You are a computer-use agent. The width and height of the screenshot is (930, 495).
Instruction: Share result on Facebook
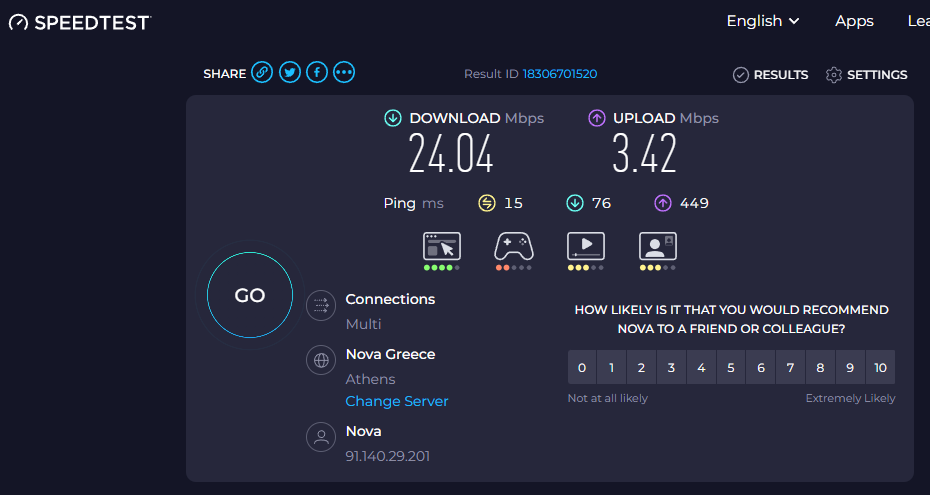point(317,72)
